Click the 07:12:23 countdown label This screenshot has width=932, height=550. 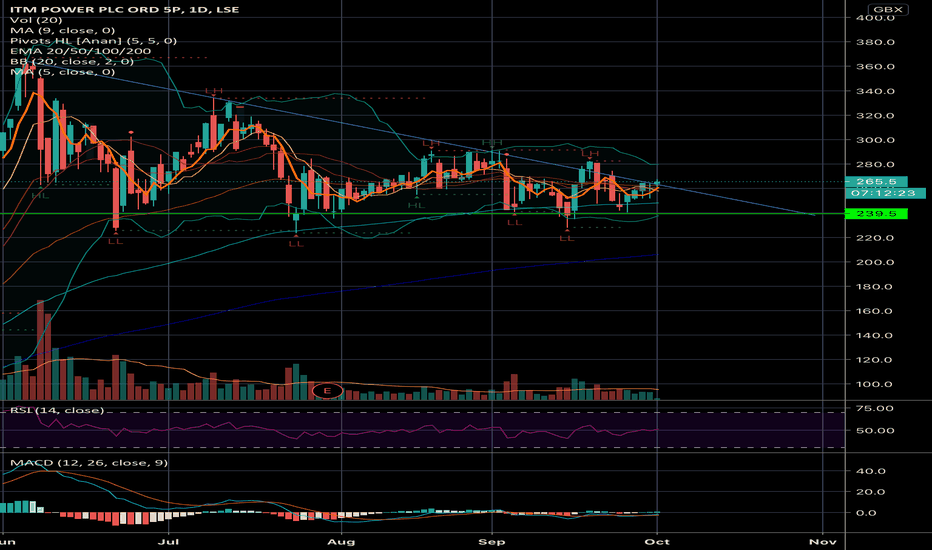(x=885, y=193)
